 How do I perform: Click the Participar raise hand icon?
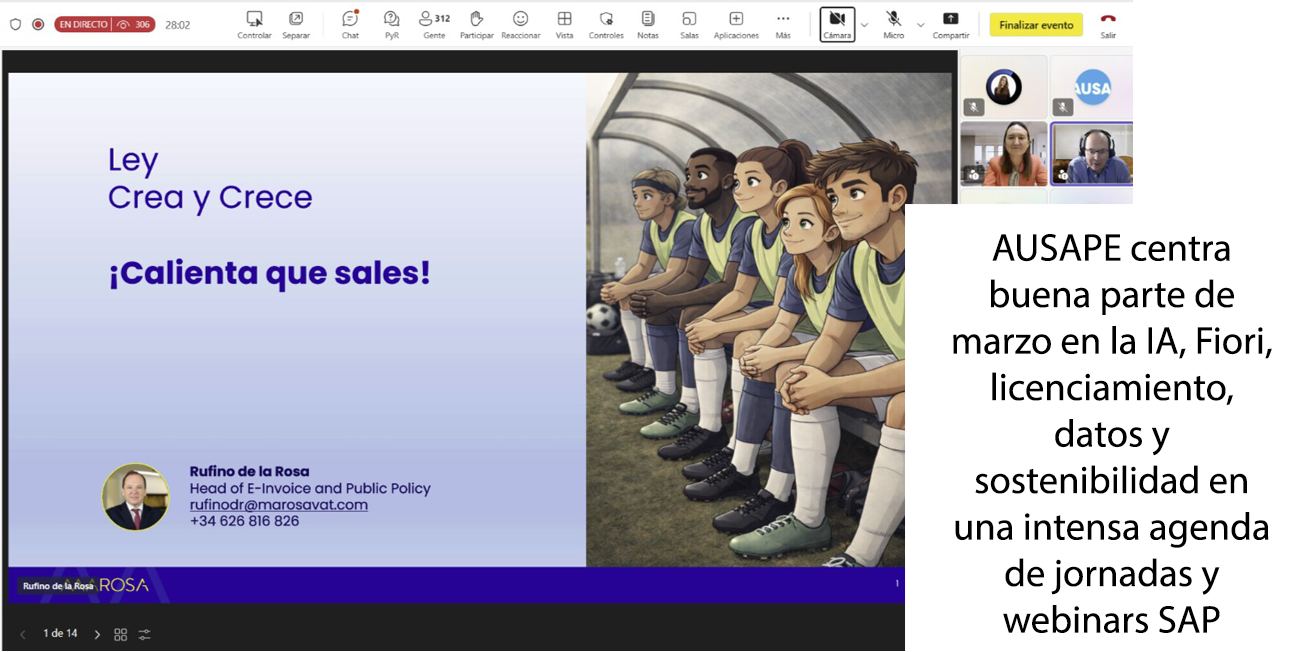[477, 24]
